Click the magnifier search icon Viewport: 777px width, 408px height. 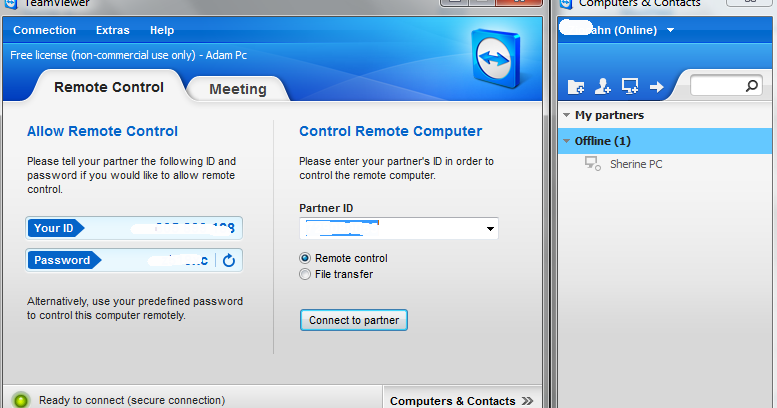coord(751,87)
